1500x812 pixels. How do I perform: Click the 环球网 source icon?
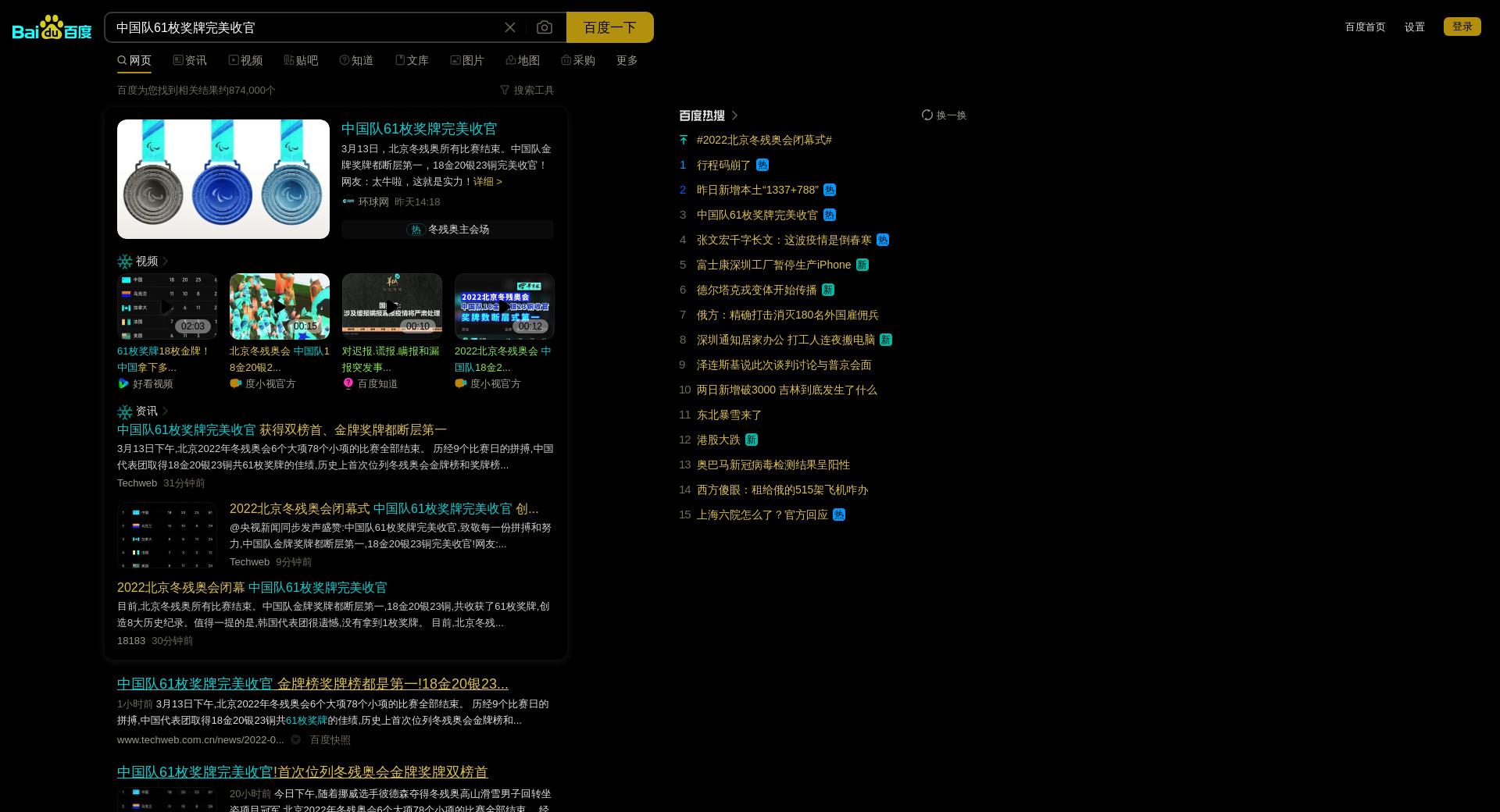[x=348, y=201]
